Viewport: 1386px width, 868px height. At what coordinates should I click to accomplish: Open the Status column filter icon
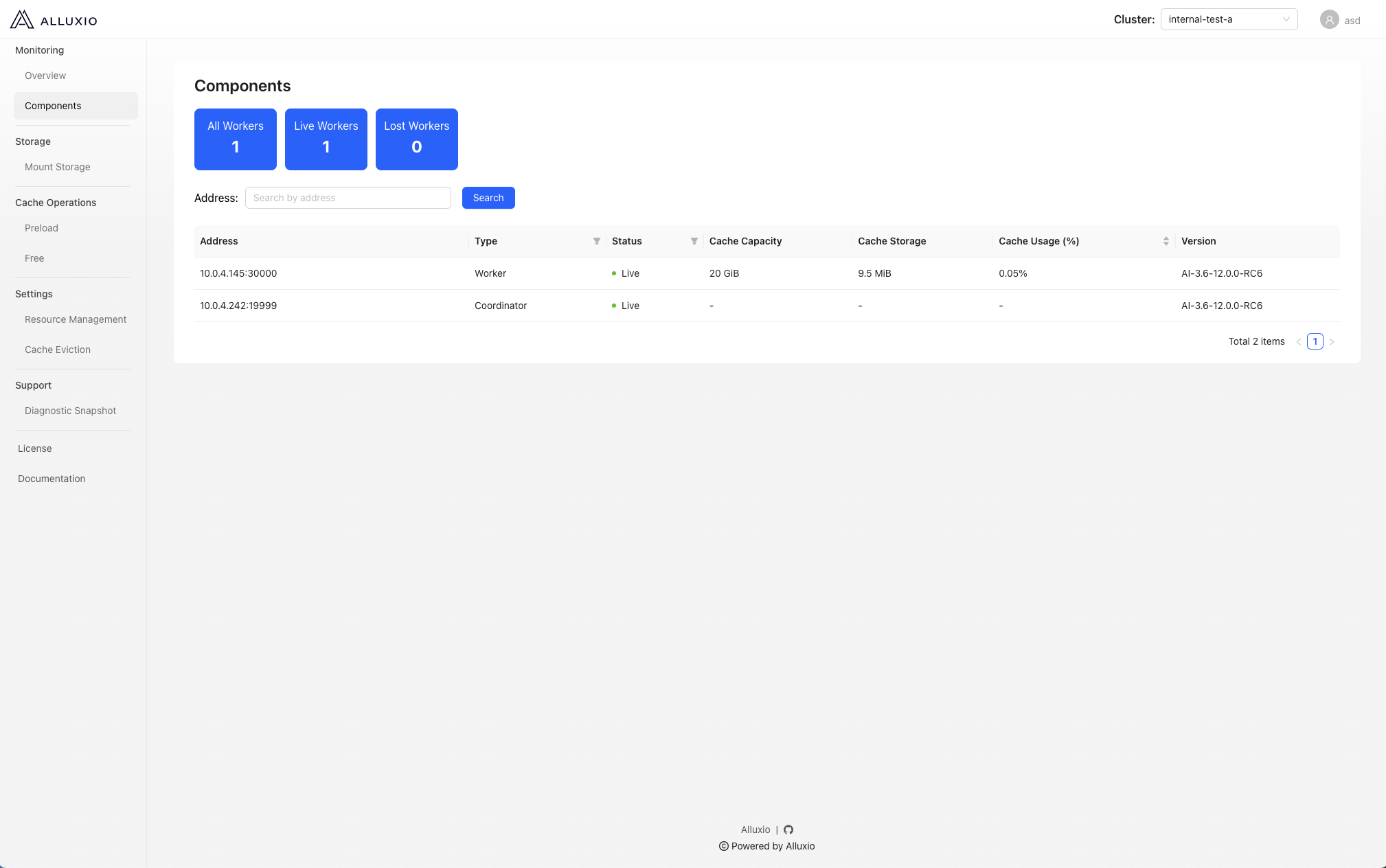694,241
